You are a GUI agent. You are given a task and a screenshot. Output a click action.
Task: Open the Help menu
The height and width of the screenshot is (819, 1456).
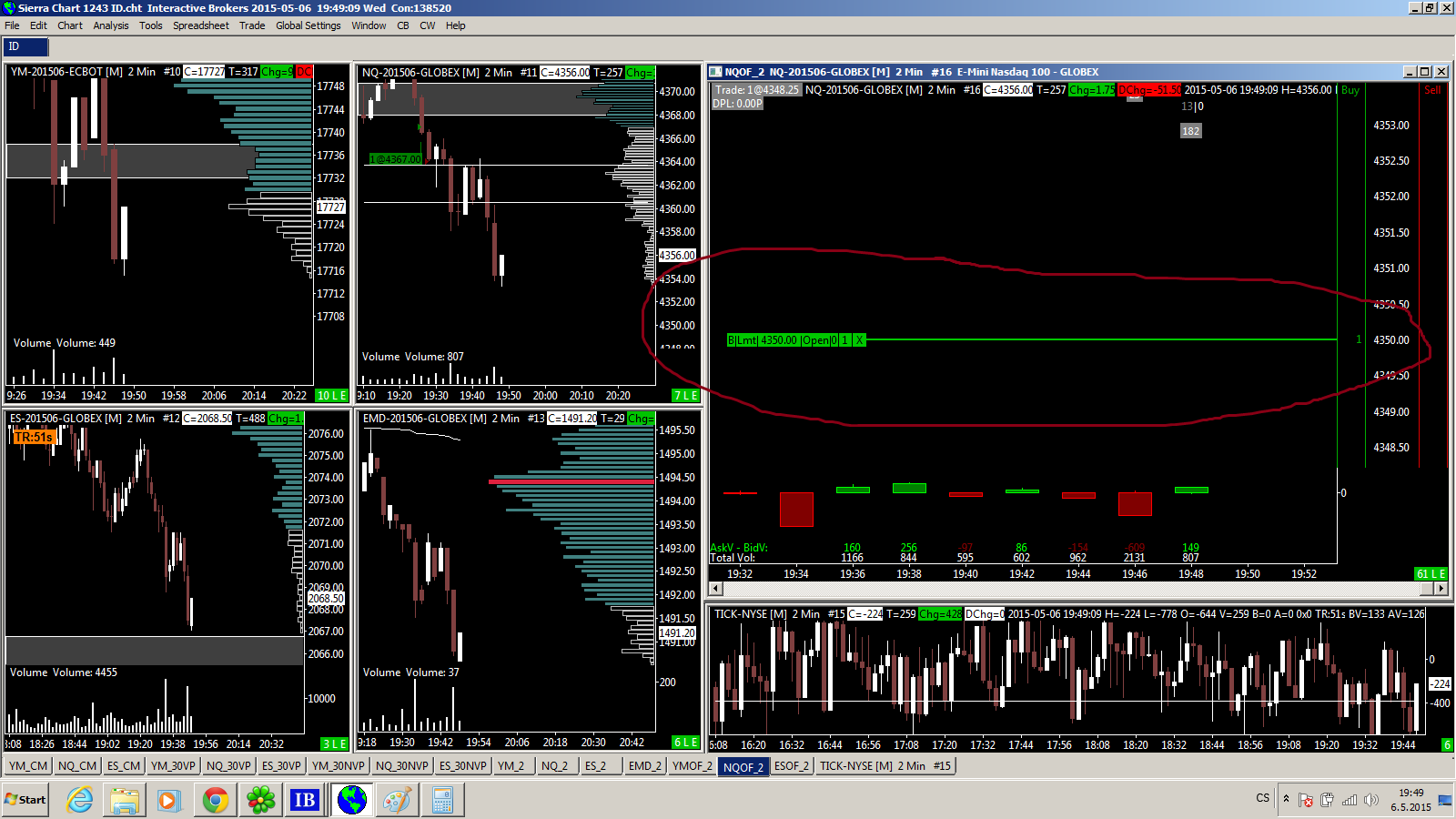point(456,25)
